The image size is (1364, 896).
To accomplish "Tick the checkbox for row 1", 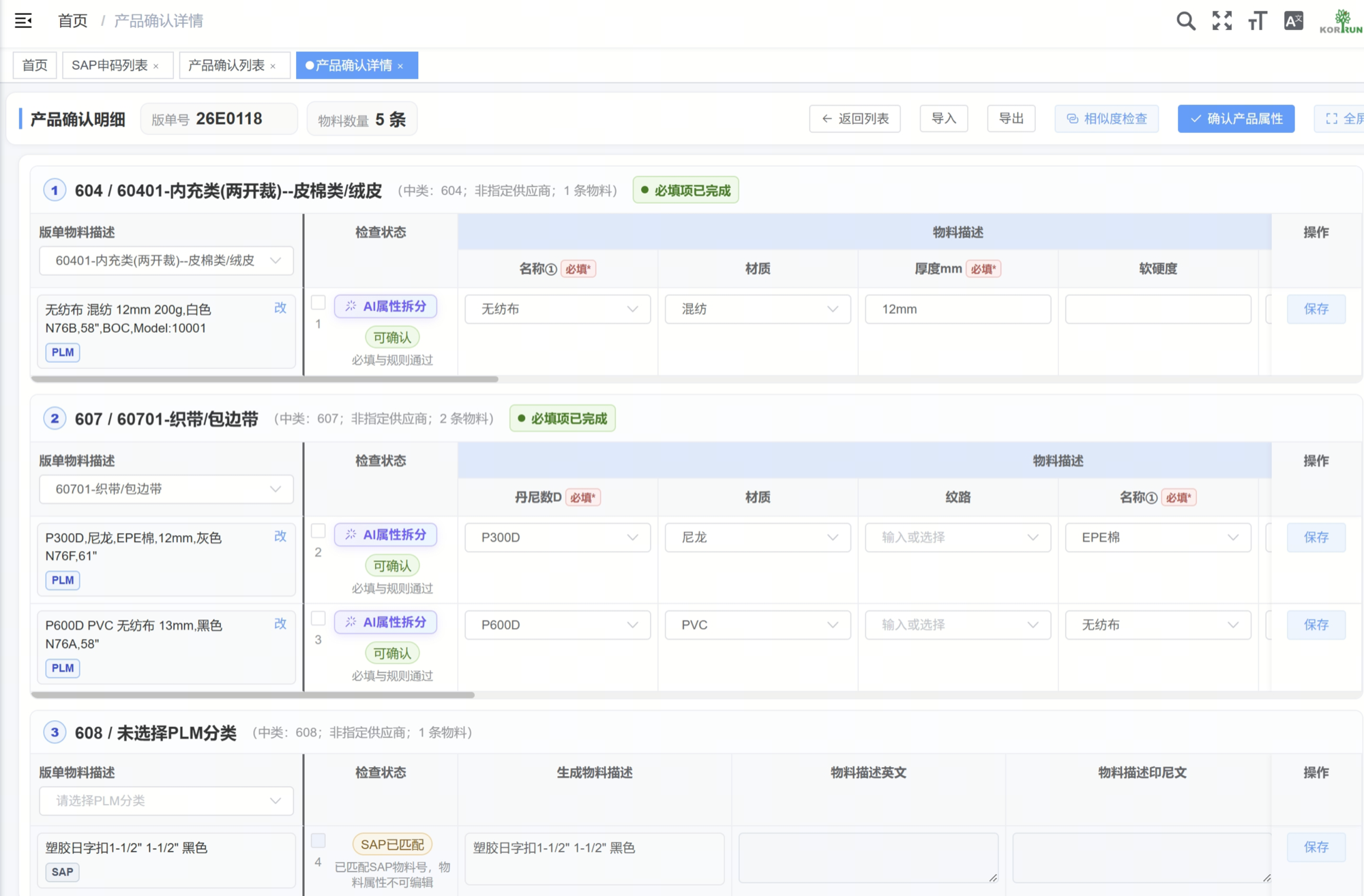I will (x=318, y=302).
